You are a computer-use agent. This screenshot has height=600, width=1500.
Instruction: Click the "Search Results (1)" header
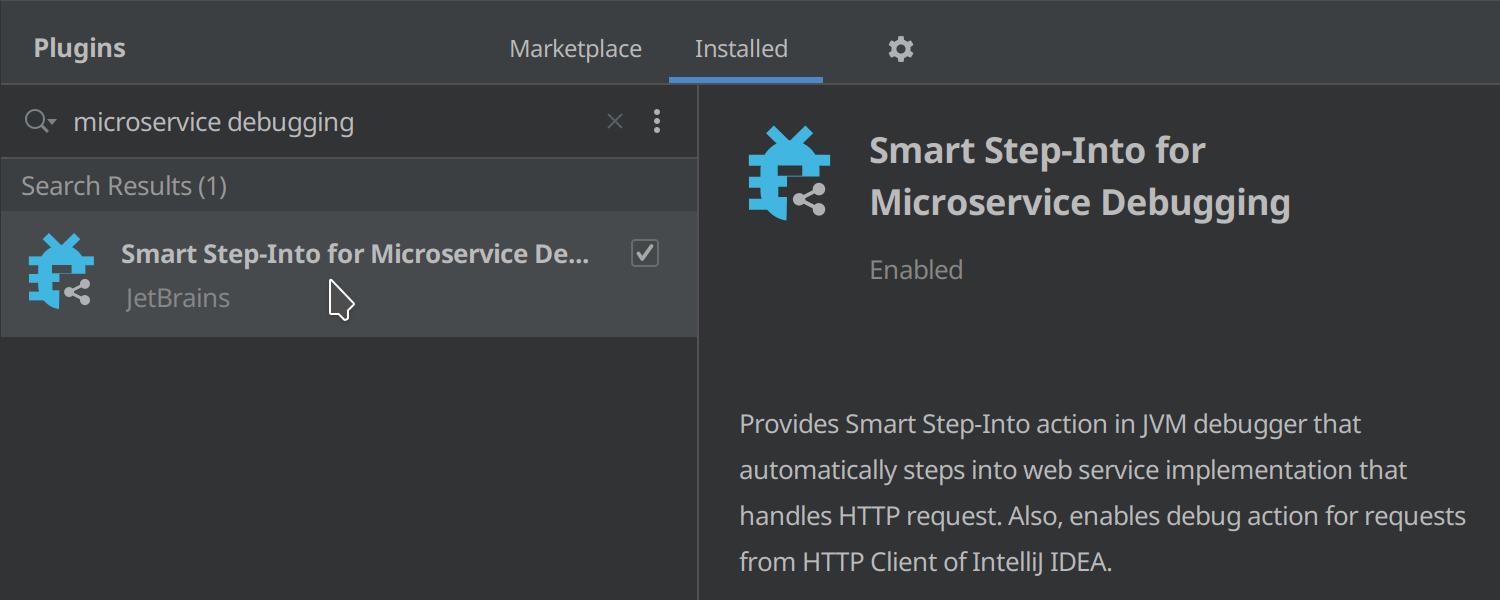pos(124,186)
